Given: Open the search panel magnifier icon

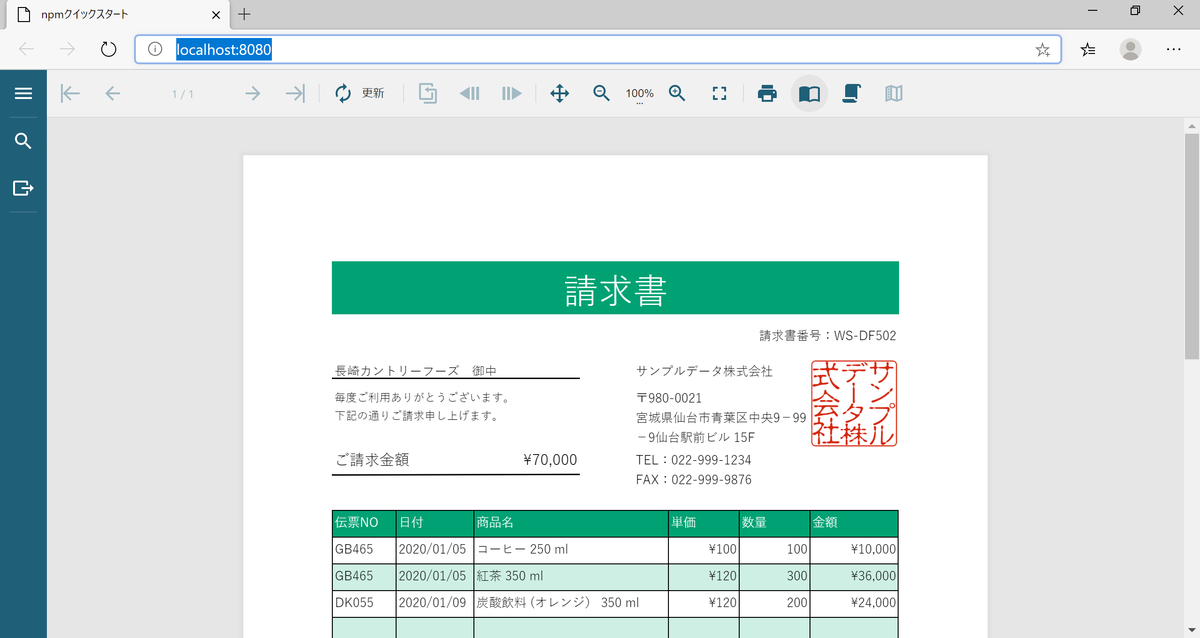Looking at the screenshot, I should 23,141.
